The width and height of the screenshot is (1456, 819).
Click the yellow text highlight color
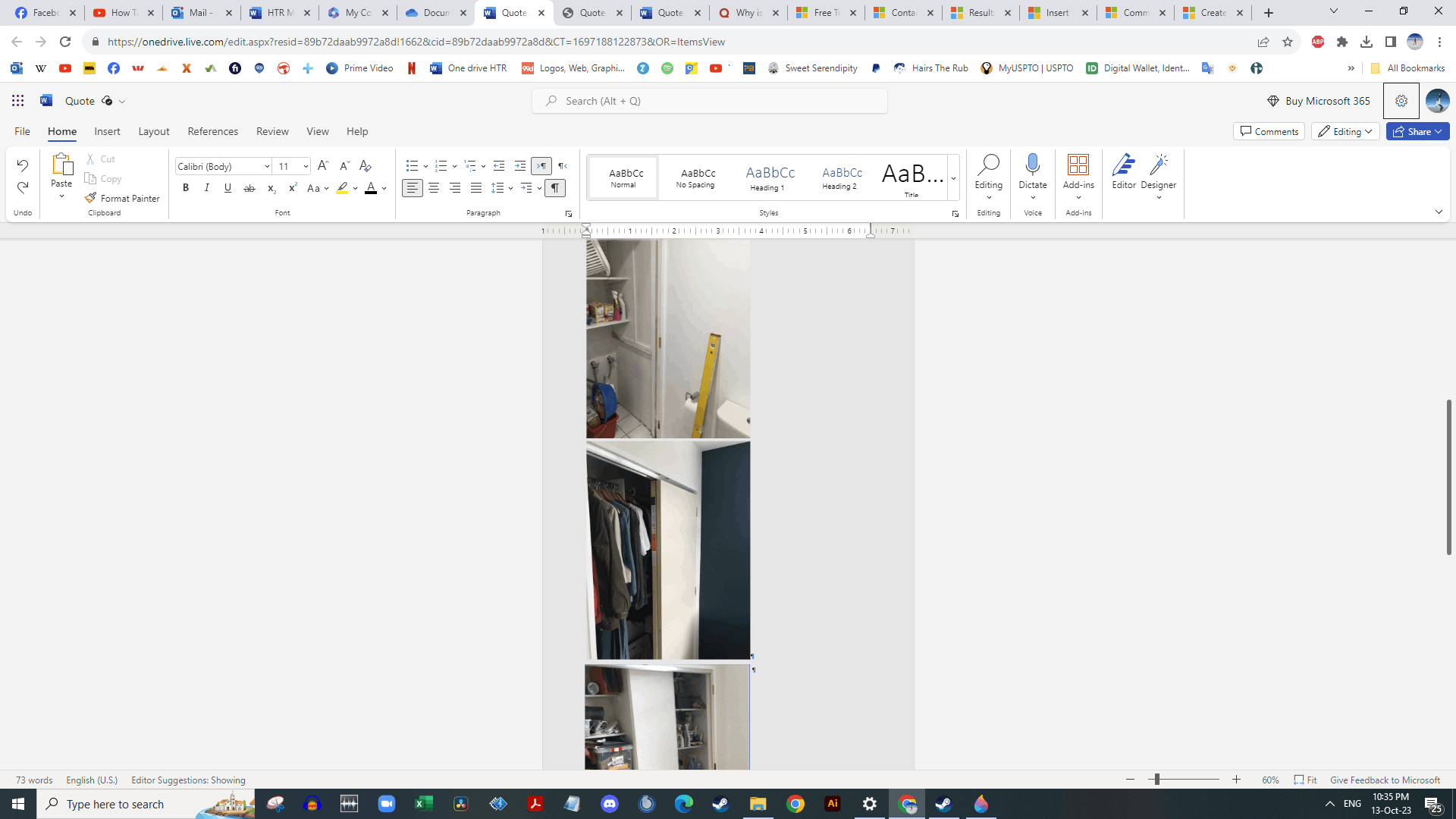(342, 188)
